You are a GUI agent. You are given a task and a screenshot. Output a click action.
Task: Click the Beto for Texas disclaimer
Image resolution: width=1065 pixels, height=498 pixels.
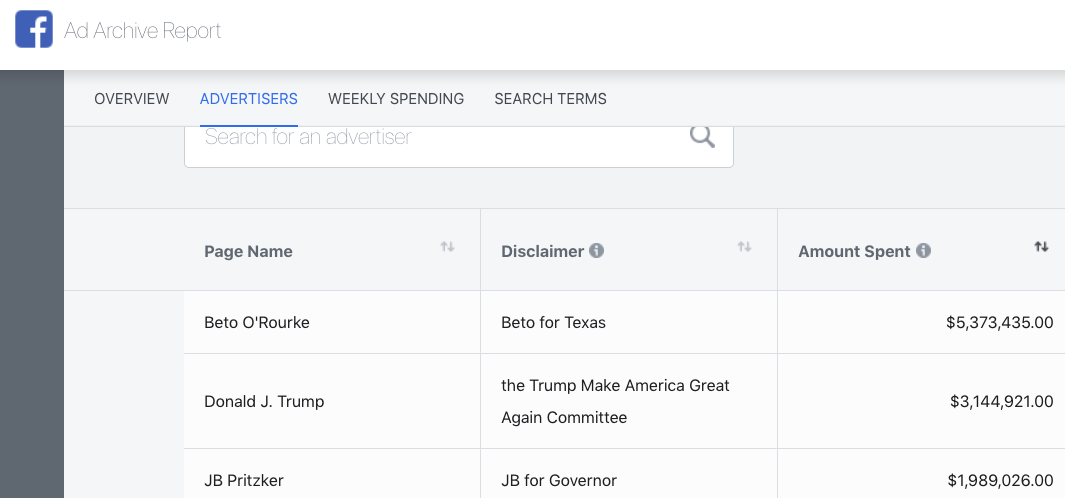click(x=553, y=322)
